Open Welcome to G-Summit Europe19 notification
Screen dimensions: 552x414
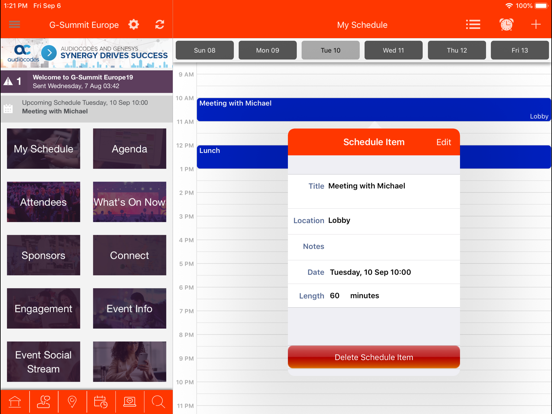tap(87, 81)
